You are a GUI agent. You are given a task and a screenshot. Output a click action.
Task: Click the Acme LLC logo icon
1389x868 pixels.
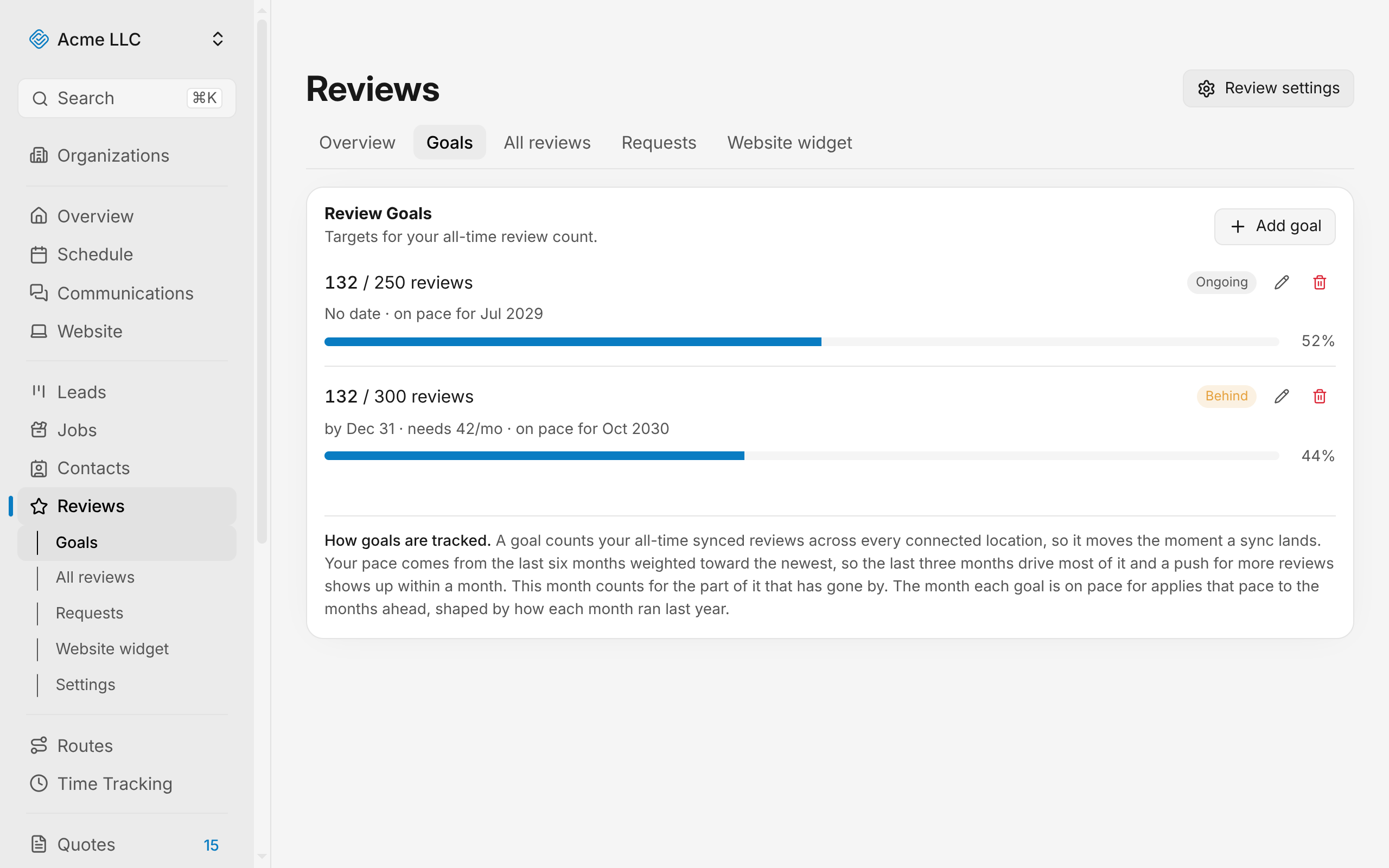click(39, 39)
